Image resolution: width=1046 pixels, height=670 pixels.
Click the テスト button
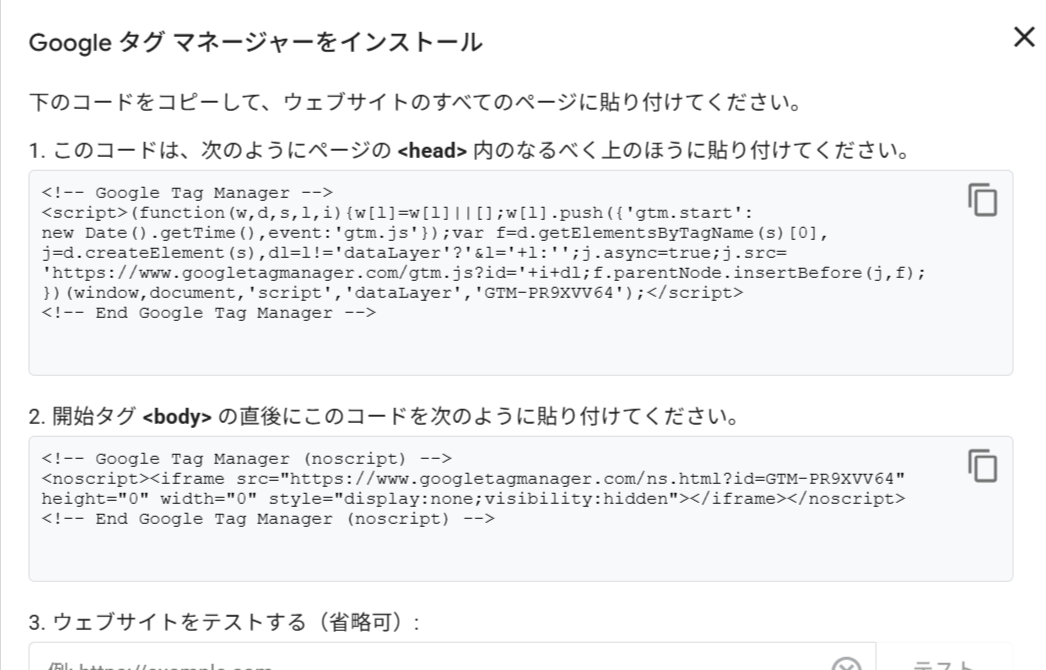[945, 662]
